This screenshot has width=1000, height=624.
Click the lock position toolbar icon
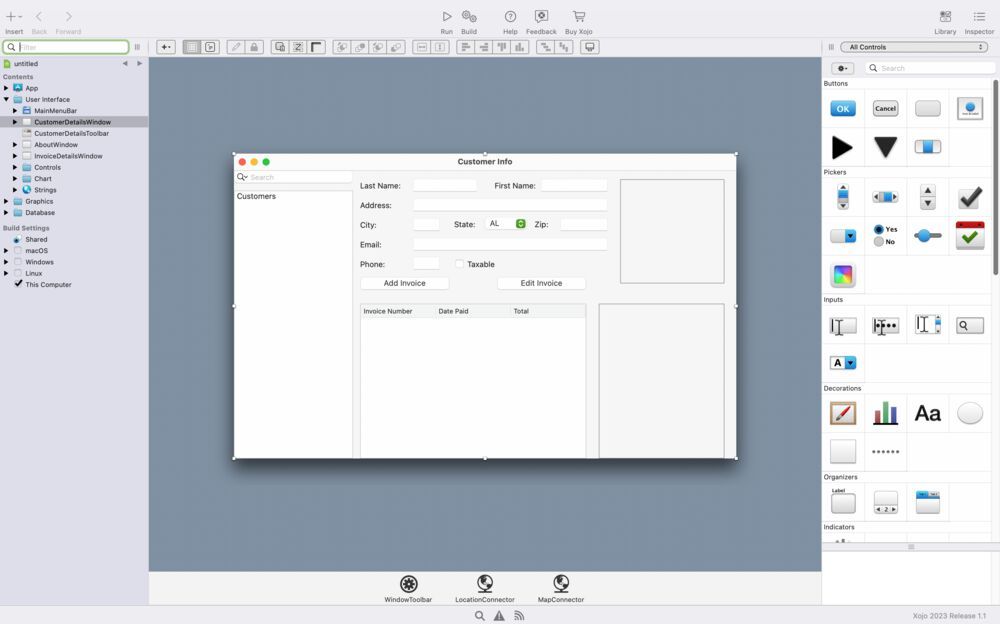pos(254,47)
